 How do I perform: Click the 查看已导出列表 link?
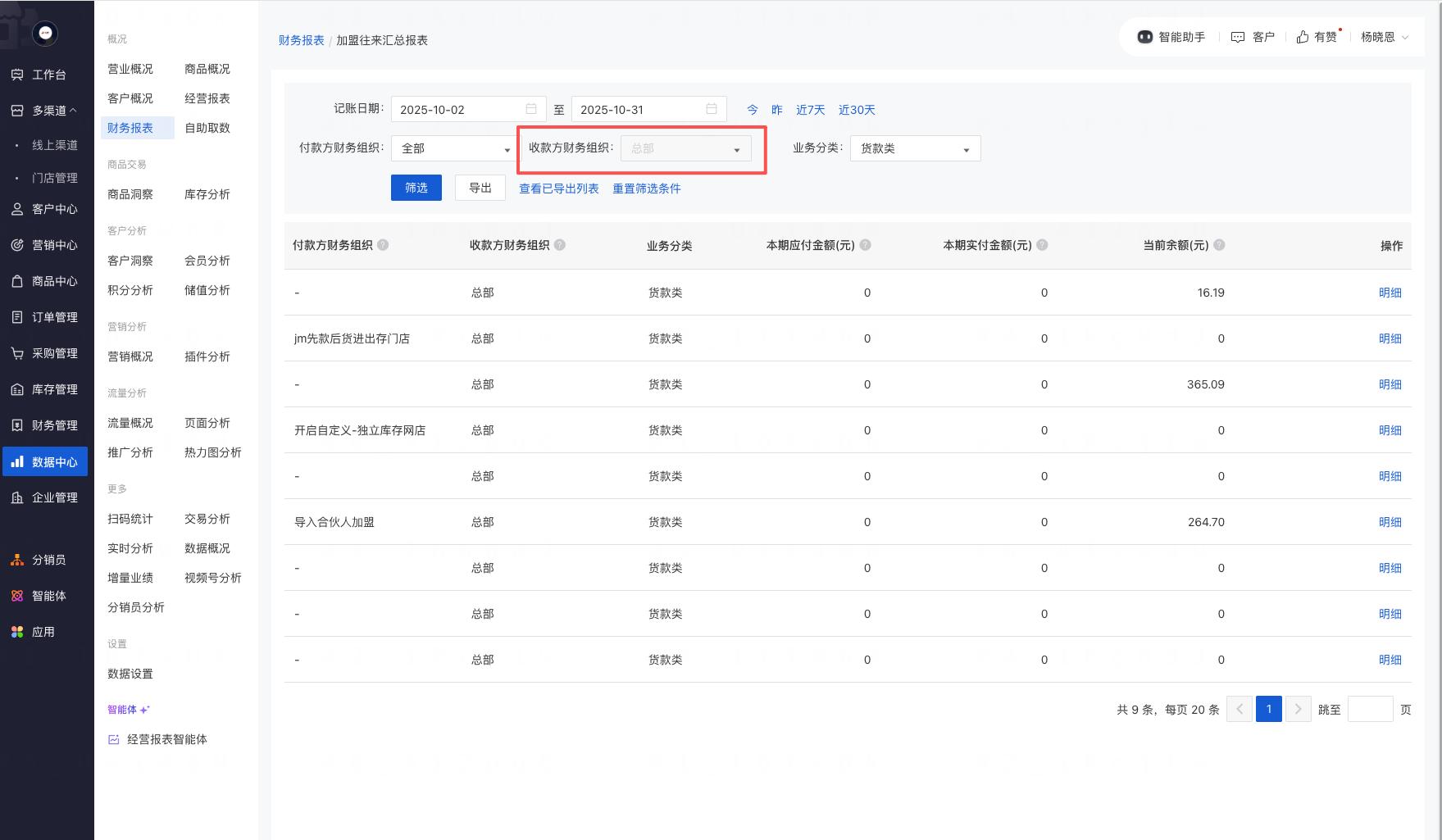coord(559,188)
